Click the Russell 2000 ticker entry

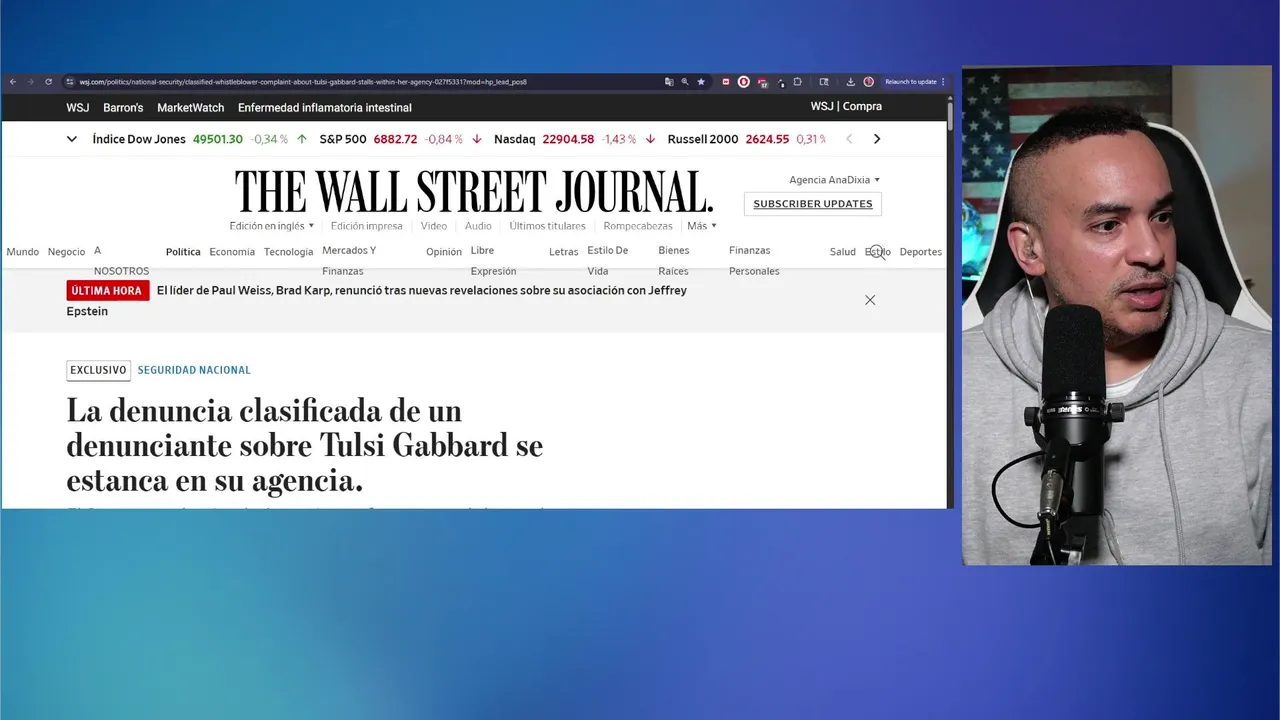pos(748,139)
